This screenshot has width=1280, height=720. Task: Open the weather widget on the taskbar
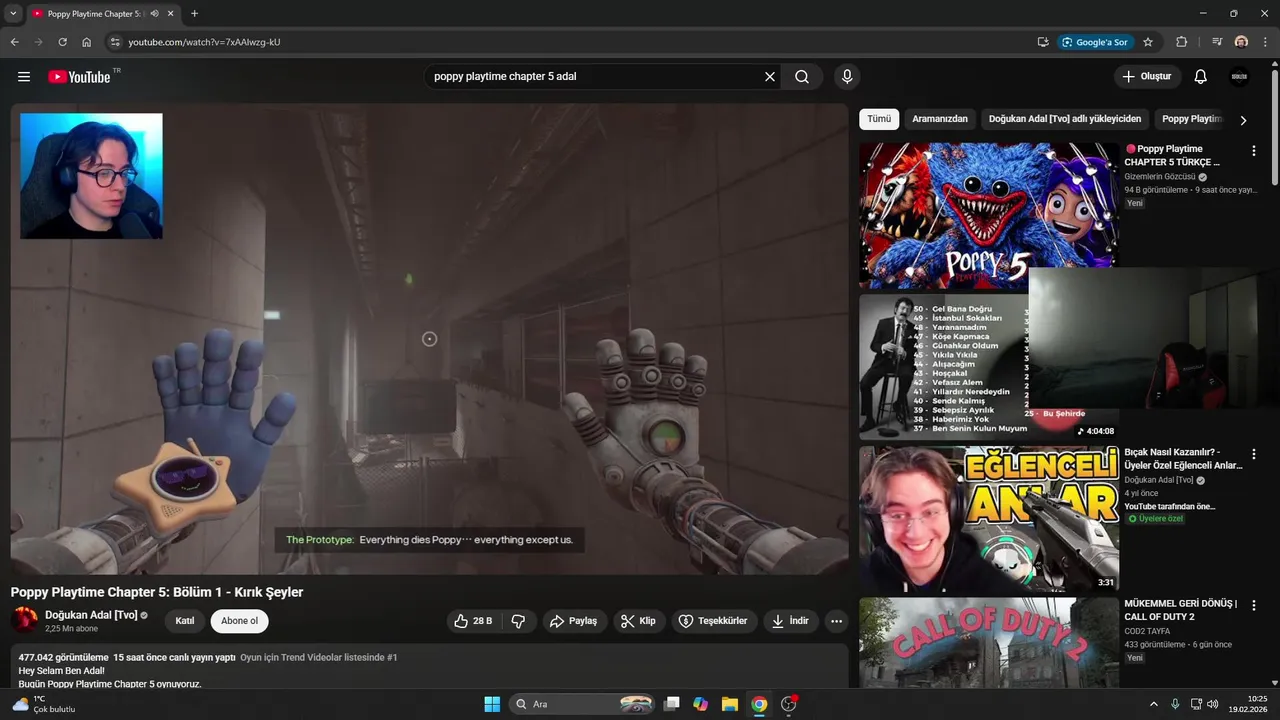(42, 704)
